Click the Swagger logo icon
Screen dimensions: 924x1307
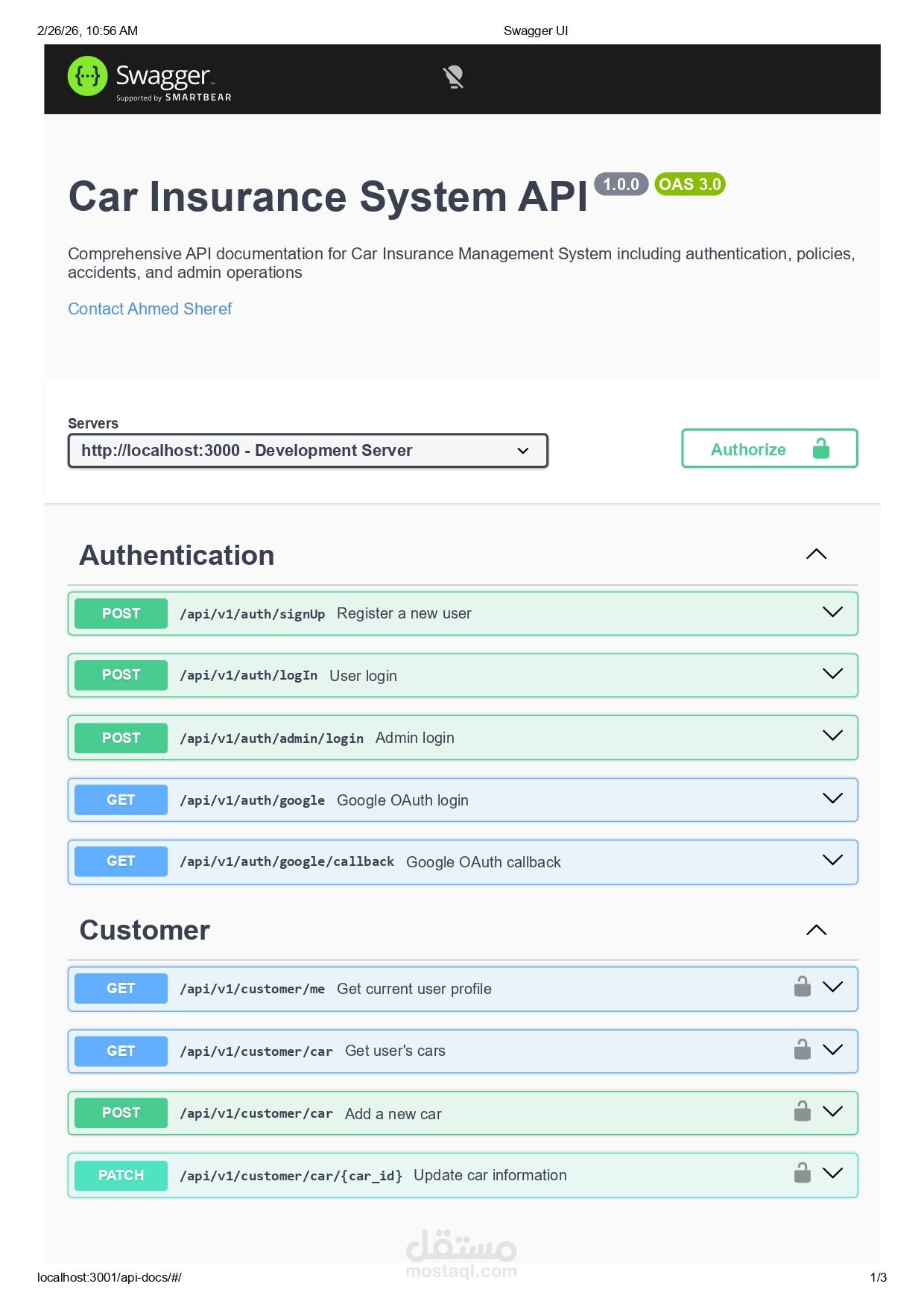(88, 76)
